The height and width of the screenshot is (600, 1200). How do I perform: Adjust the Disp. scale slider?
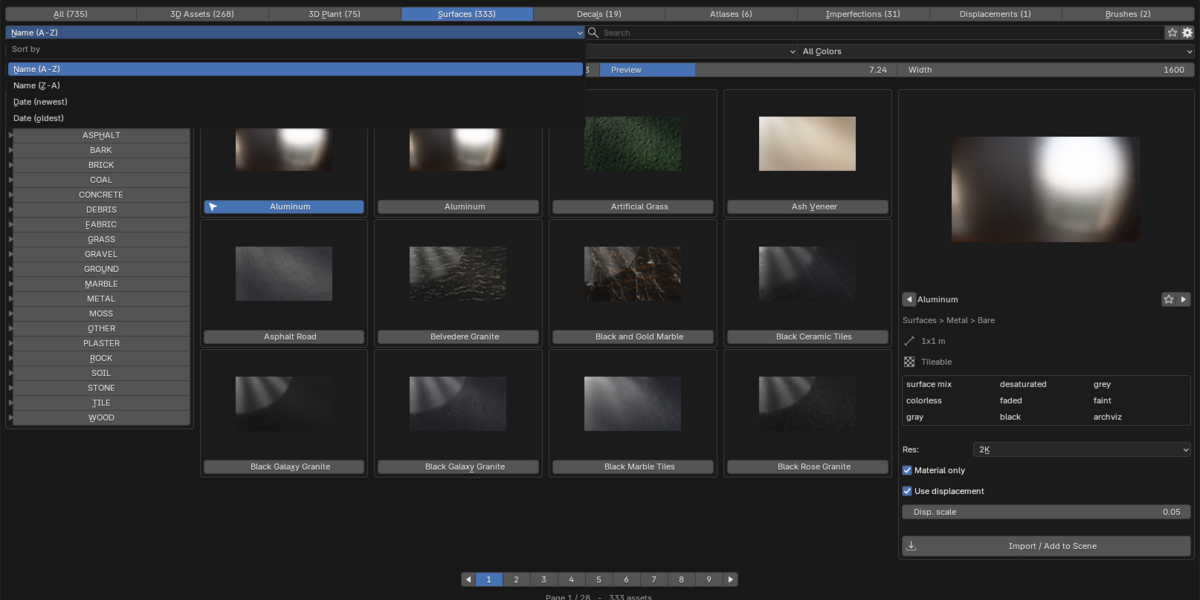tap(1046, 512)
